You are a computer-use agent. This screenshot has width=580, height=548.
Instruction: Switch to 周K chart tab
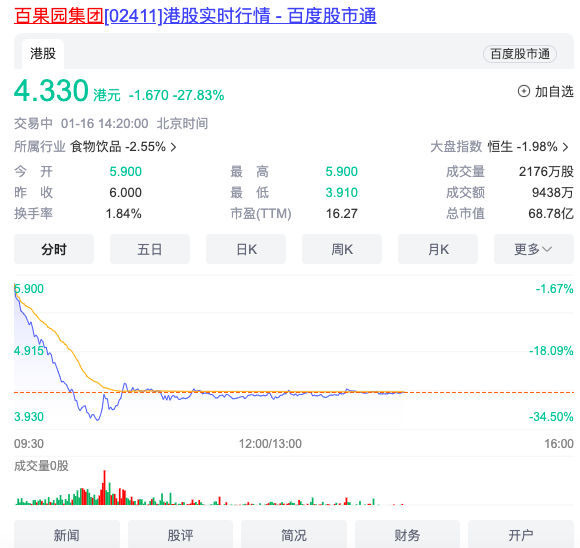pos(342,249)
